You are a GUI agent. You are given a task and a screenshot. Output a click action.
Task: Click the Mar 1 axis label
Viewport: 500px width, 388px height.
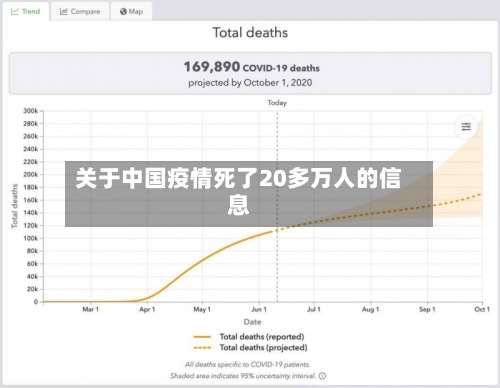91,309
